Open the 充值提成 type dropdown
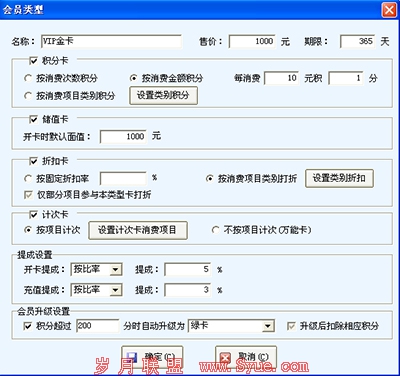Image resolution: width=400 pixels, height=376 pixels. [x=115, y=290]
